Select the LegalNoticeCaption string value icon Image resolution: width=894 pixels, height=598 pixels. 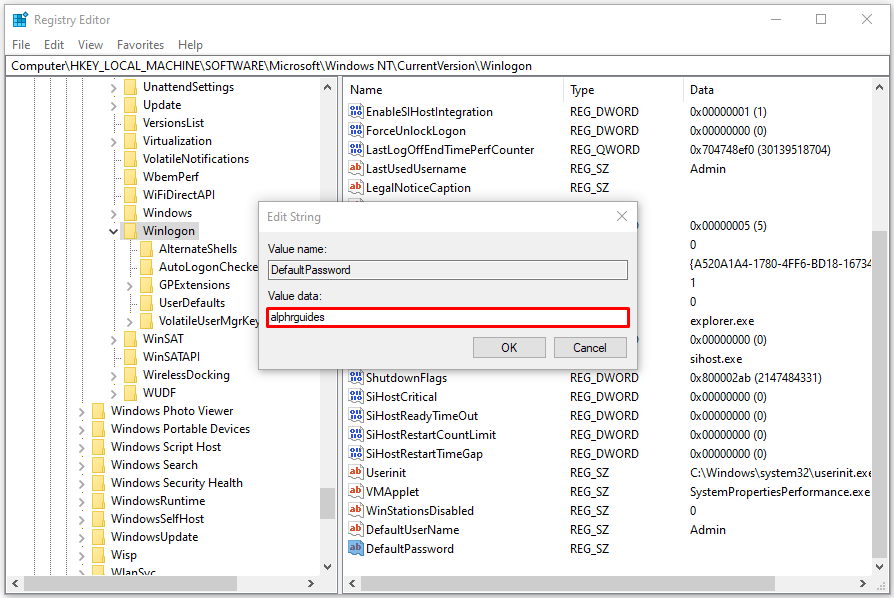(x=356, y=187)
